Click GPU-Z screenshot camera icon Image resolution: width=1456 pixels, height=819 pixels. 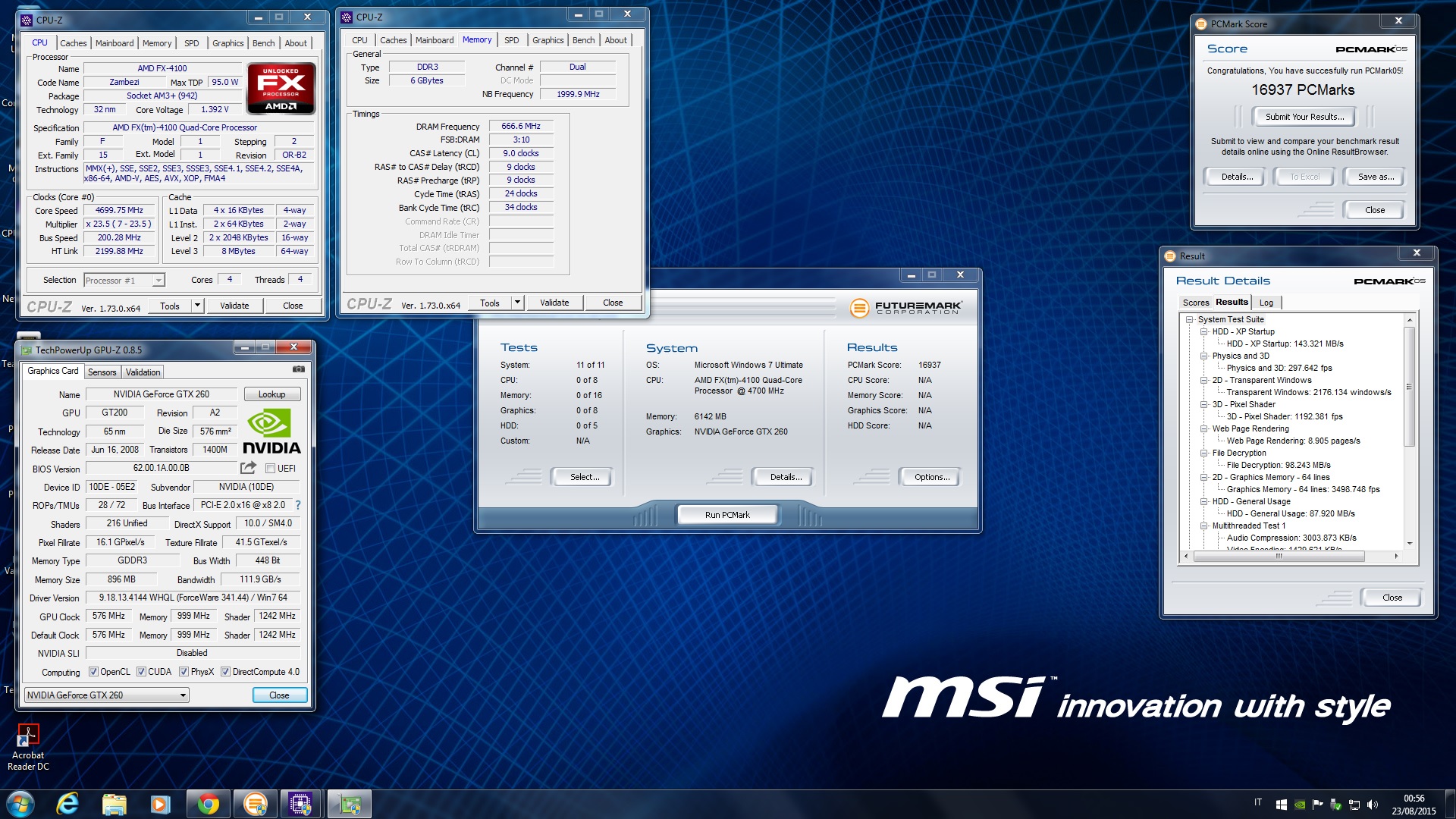pyautogui.click(x=299, y=369)
